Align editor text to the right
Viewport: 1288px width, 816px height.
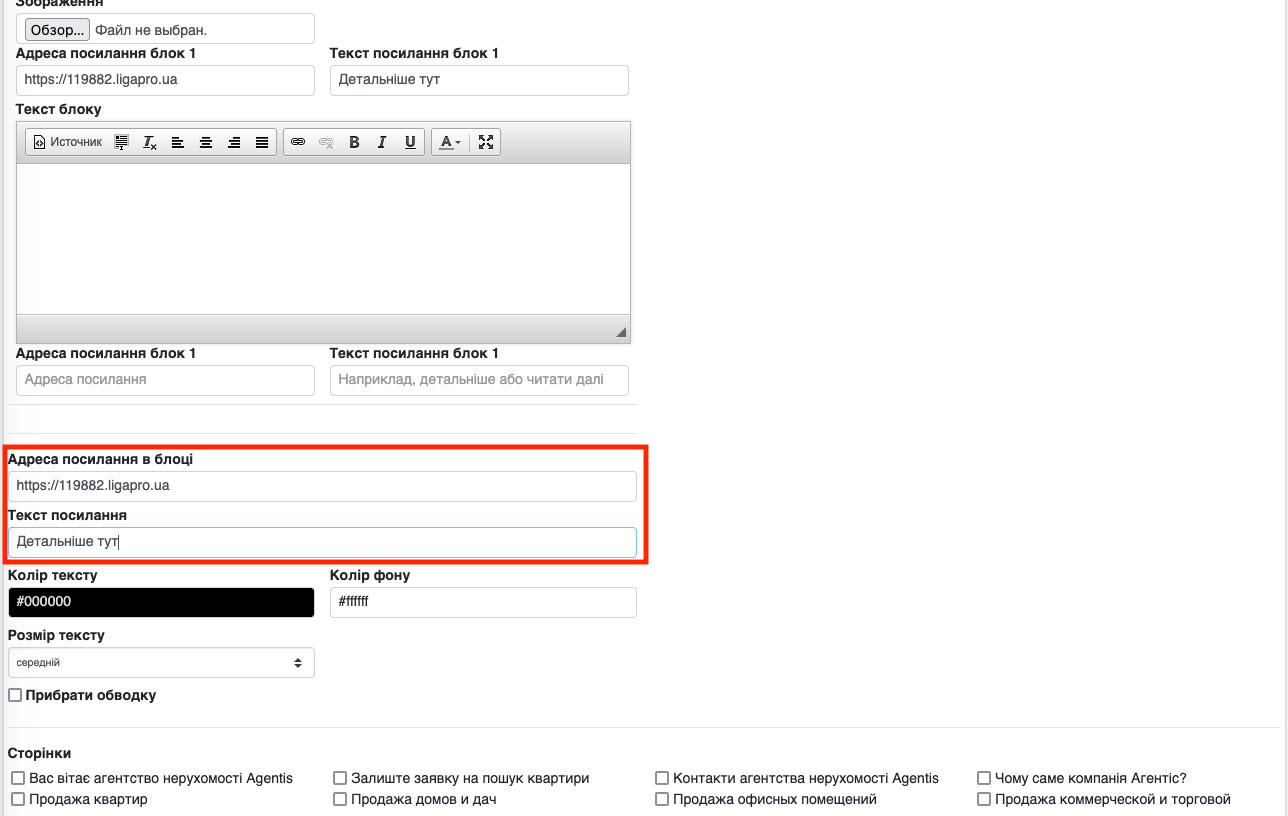[234, 142]
